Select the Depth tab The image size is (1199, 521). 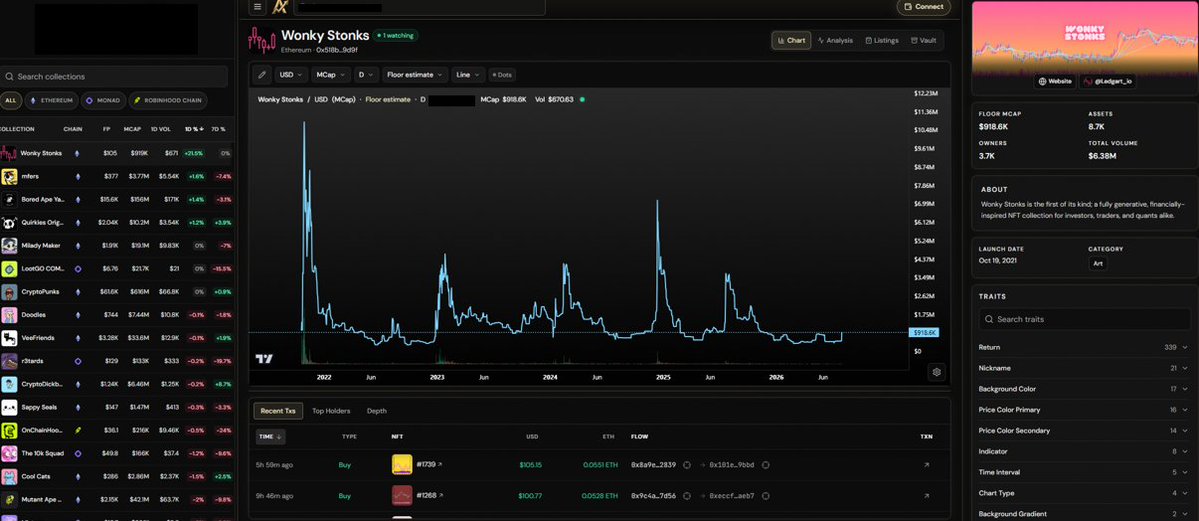376,411
